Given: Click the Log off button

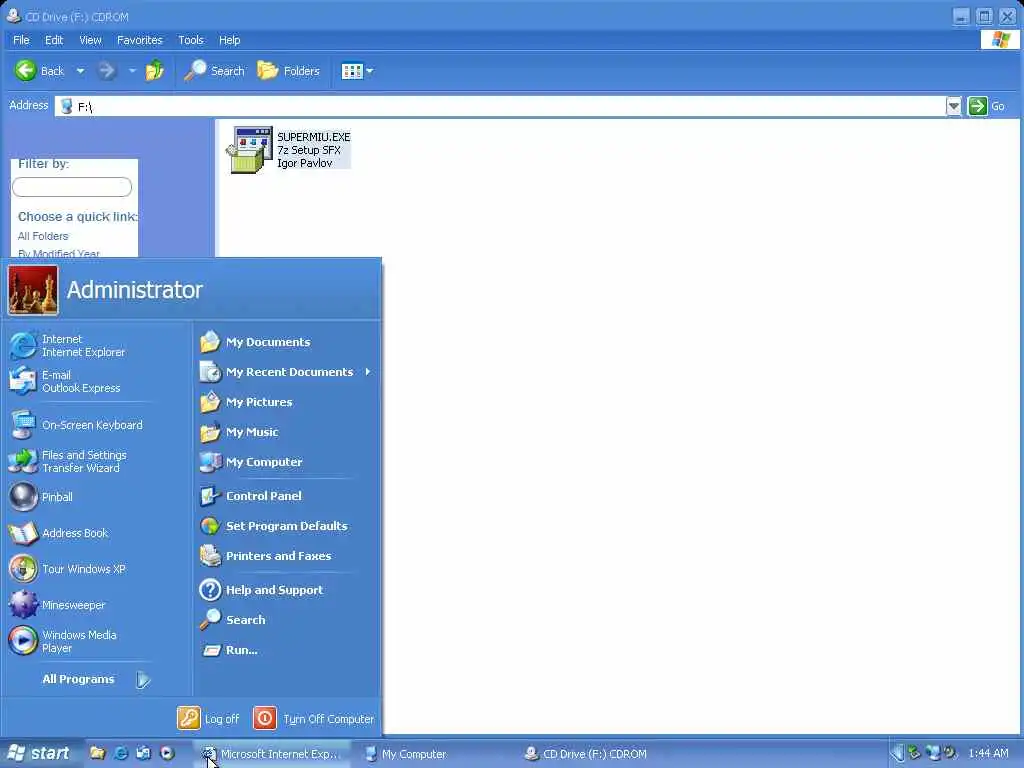Looking at the screenshot, I should (x=208, y=718).
